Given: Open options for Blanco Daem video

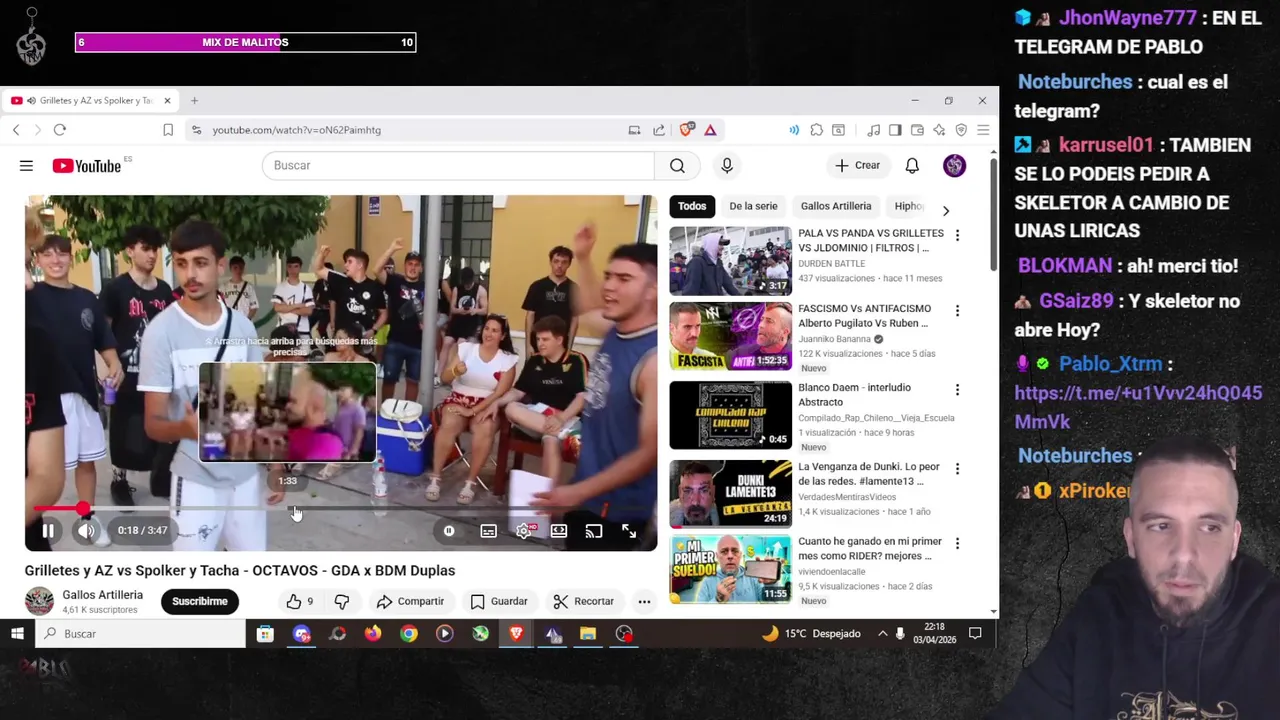Looking at the screenshot, I should tap(957, 390).
